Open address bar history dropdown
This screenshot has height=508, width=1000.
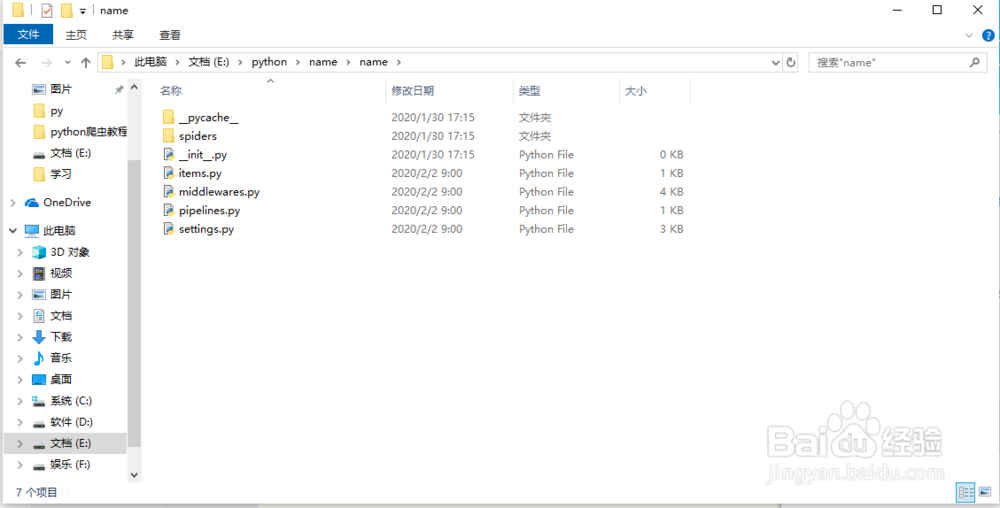(x=776, y=62)
